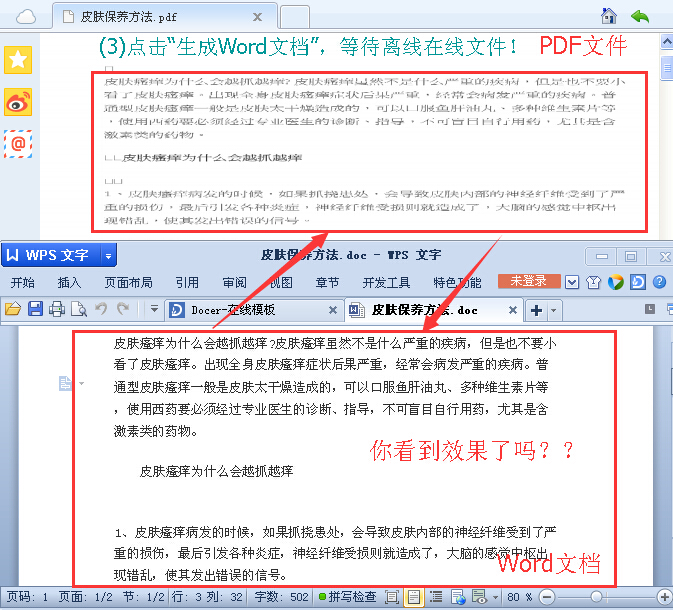This screenshot has height=610, width=673.
Task: Click the yellow star favorites icon
Action: 18,60
